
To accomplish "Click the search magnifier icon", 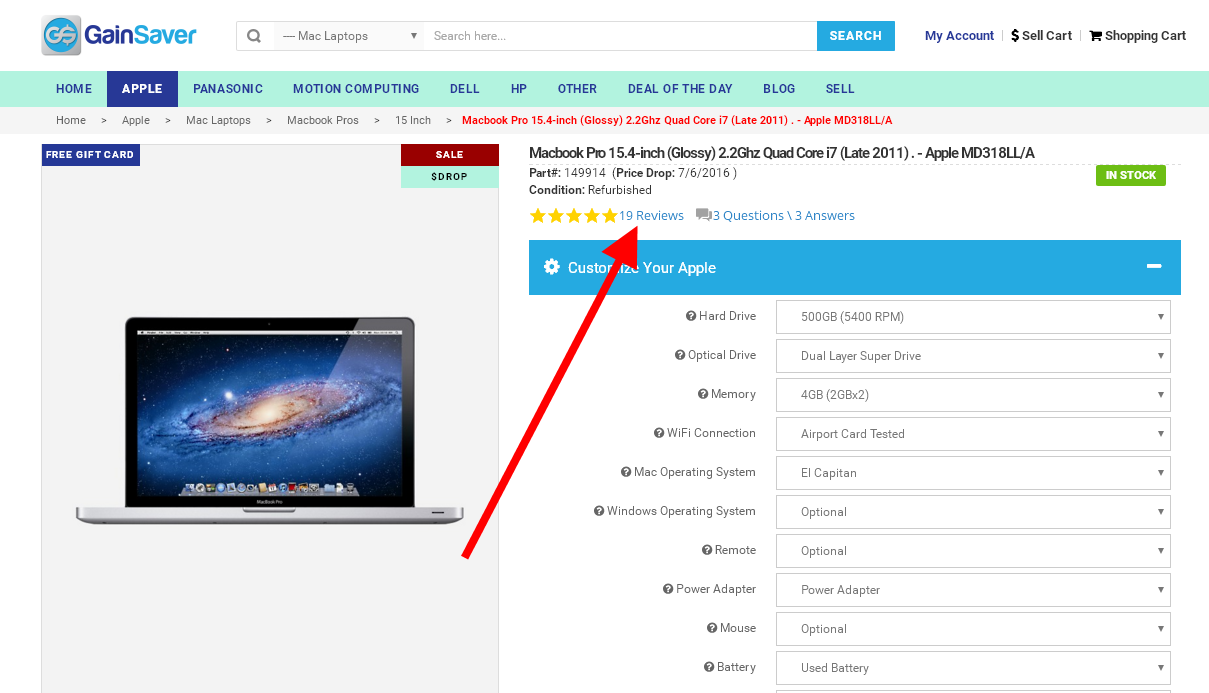I will [254, 36].
